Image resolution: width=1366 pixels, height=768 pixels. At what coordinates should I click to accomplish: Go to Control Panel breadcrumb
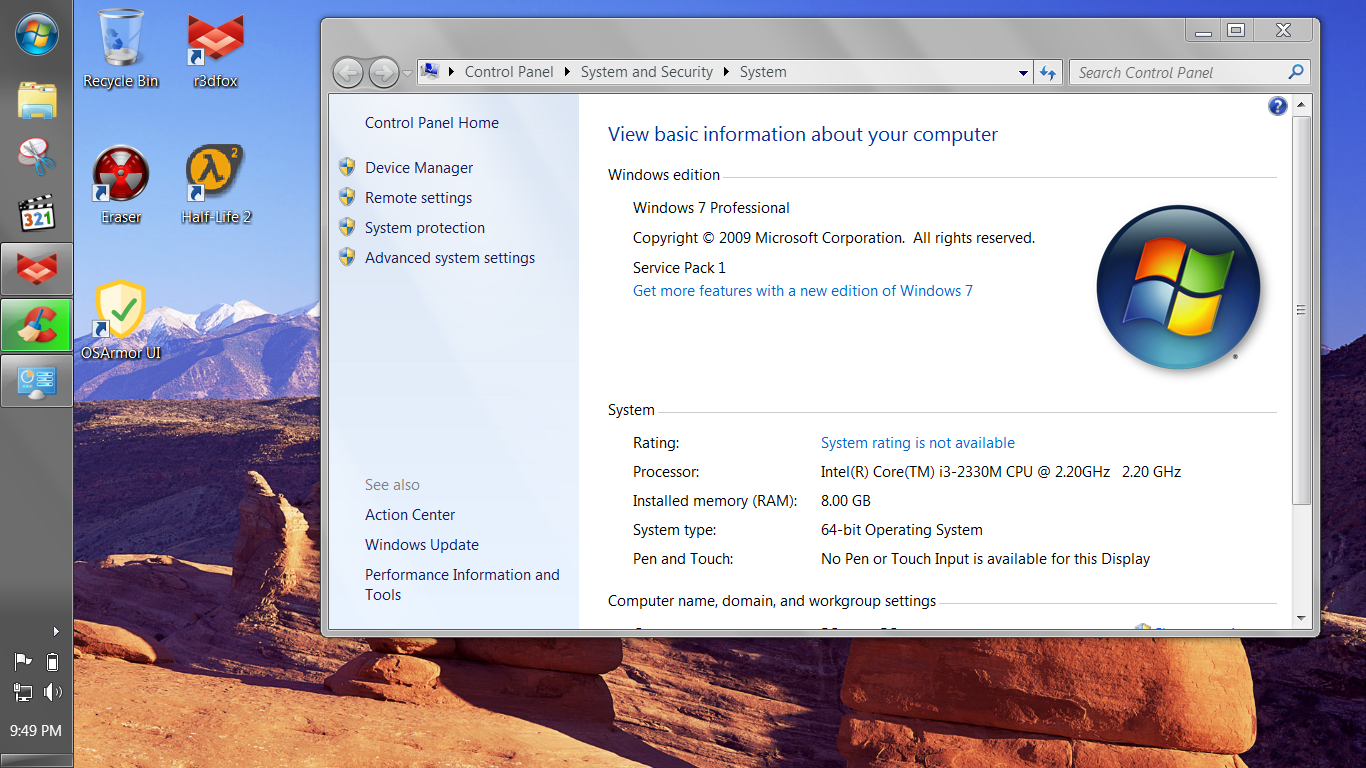click(509, 72)
